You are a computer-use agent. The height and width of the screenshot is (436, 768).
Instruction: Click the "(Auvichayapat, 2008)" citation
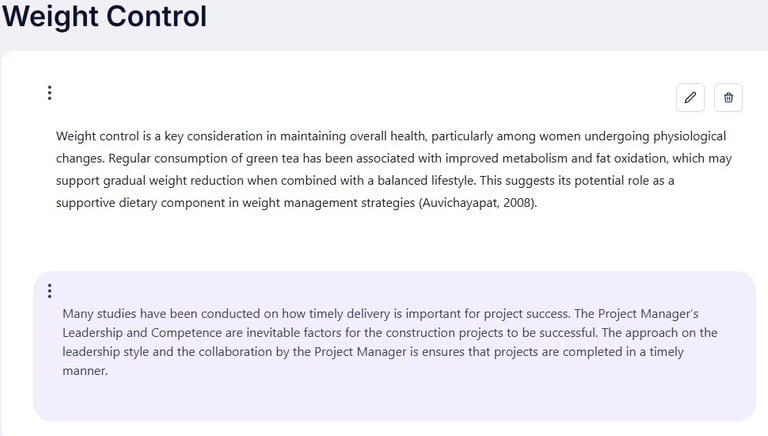477,203
